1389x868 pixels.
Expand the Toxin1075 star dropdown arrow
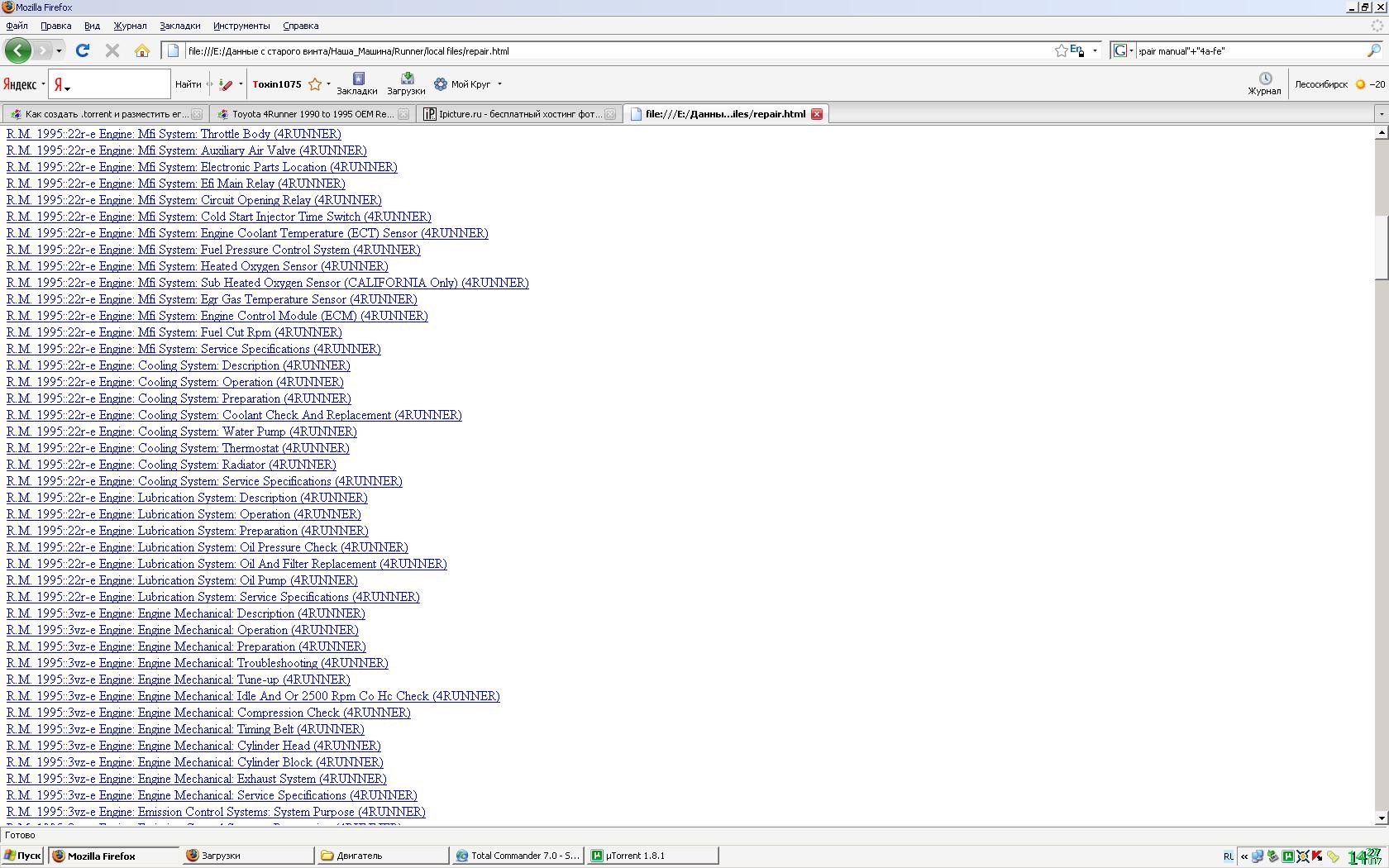pyautogui.click(x=328, y=83)
